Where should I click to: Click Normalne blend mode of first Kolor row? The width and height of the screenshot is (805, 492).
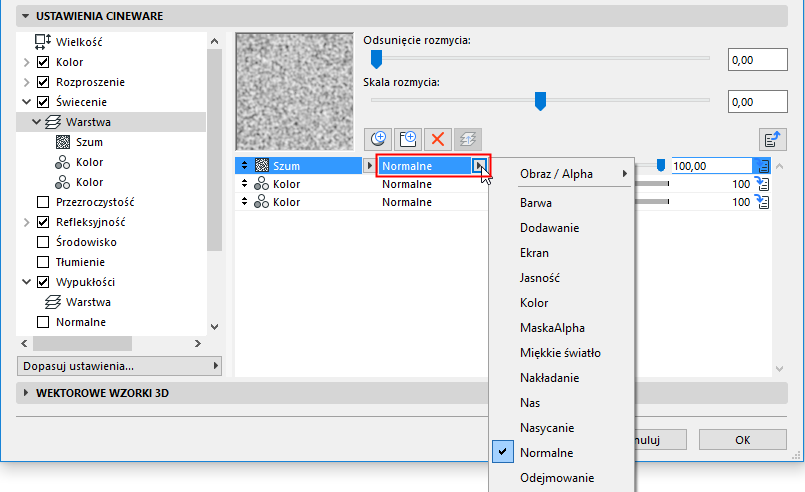click(x=407, y=184)
